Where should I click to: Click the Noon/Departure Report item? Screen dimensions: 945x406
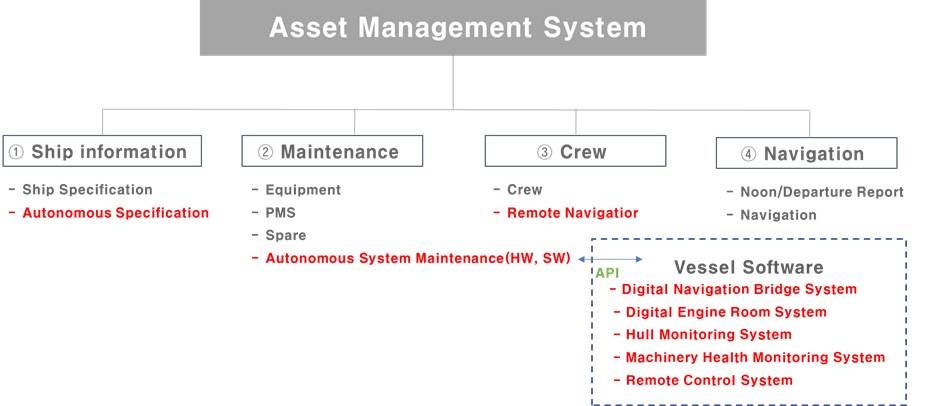tap(822, 192)
